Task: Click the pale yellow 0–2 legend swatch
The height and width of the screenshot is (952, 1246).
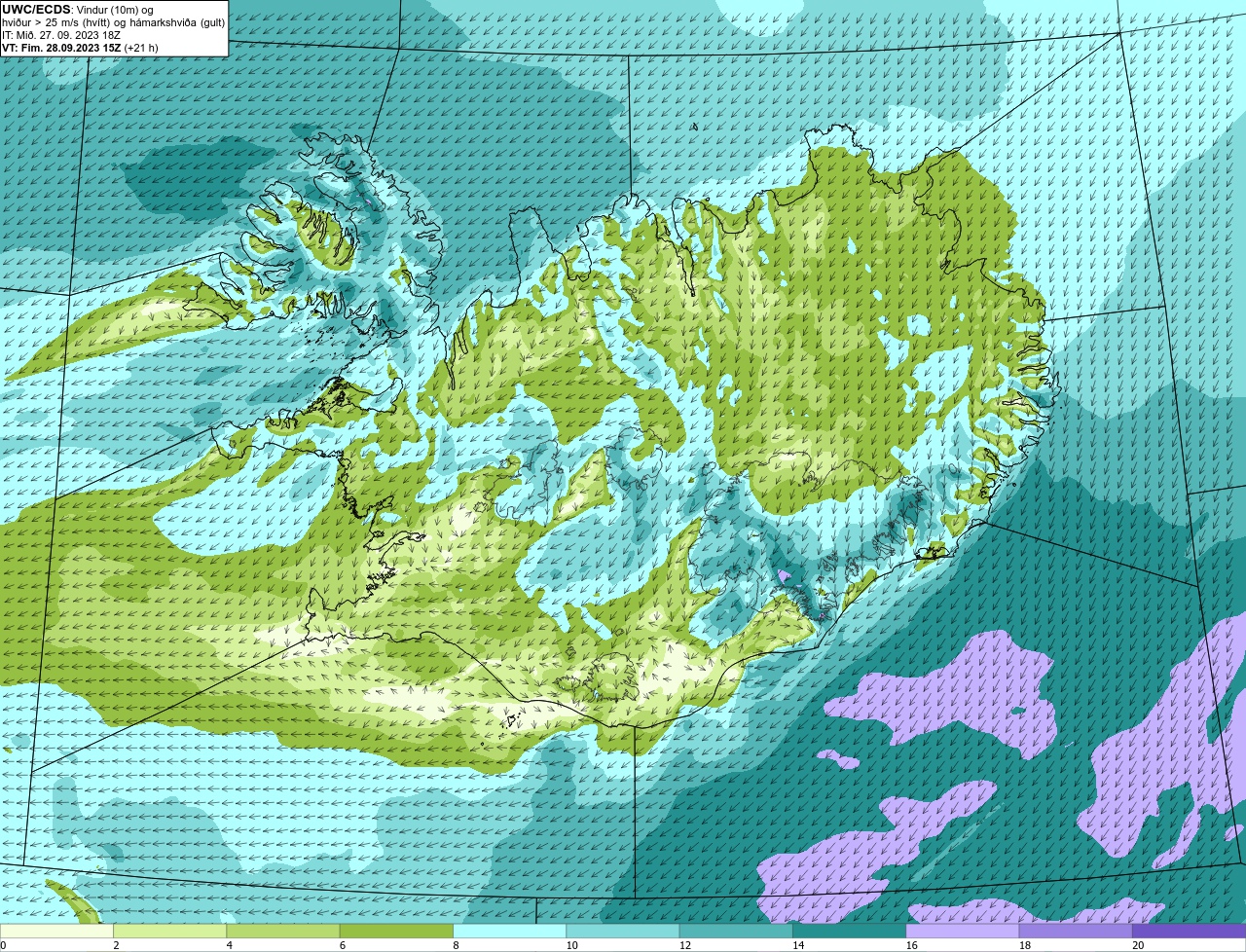Action: [56, 931]
